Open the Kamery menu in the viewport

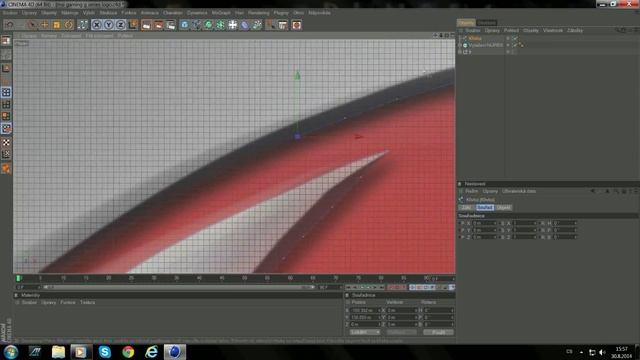pos(49,36)
